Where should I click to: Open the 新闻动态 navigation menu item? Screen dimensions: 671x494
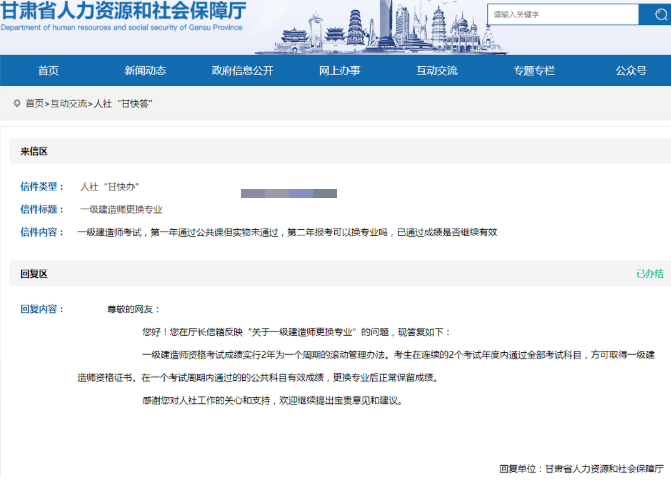[145, 71]
